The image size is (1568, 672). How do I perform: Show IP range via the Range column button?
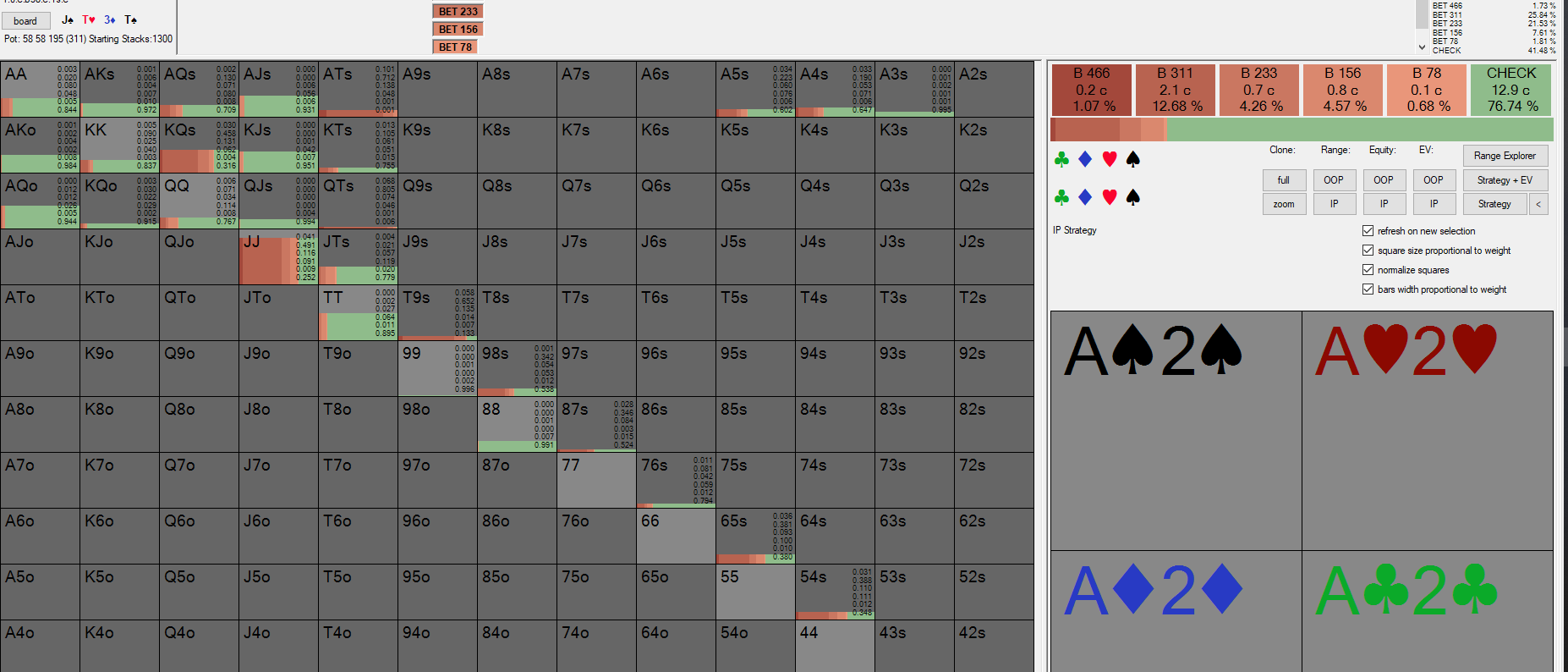tap(1334, 204)
